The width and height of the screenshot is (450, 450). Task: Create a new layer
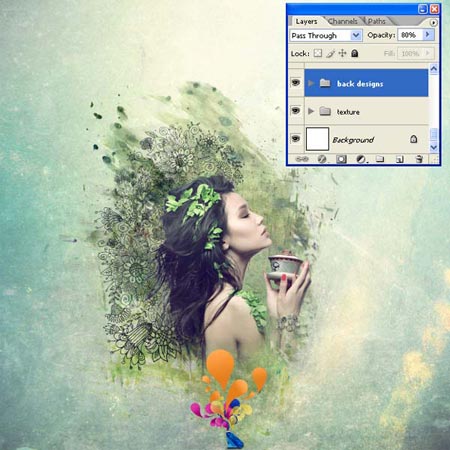400,159
